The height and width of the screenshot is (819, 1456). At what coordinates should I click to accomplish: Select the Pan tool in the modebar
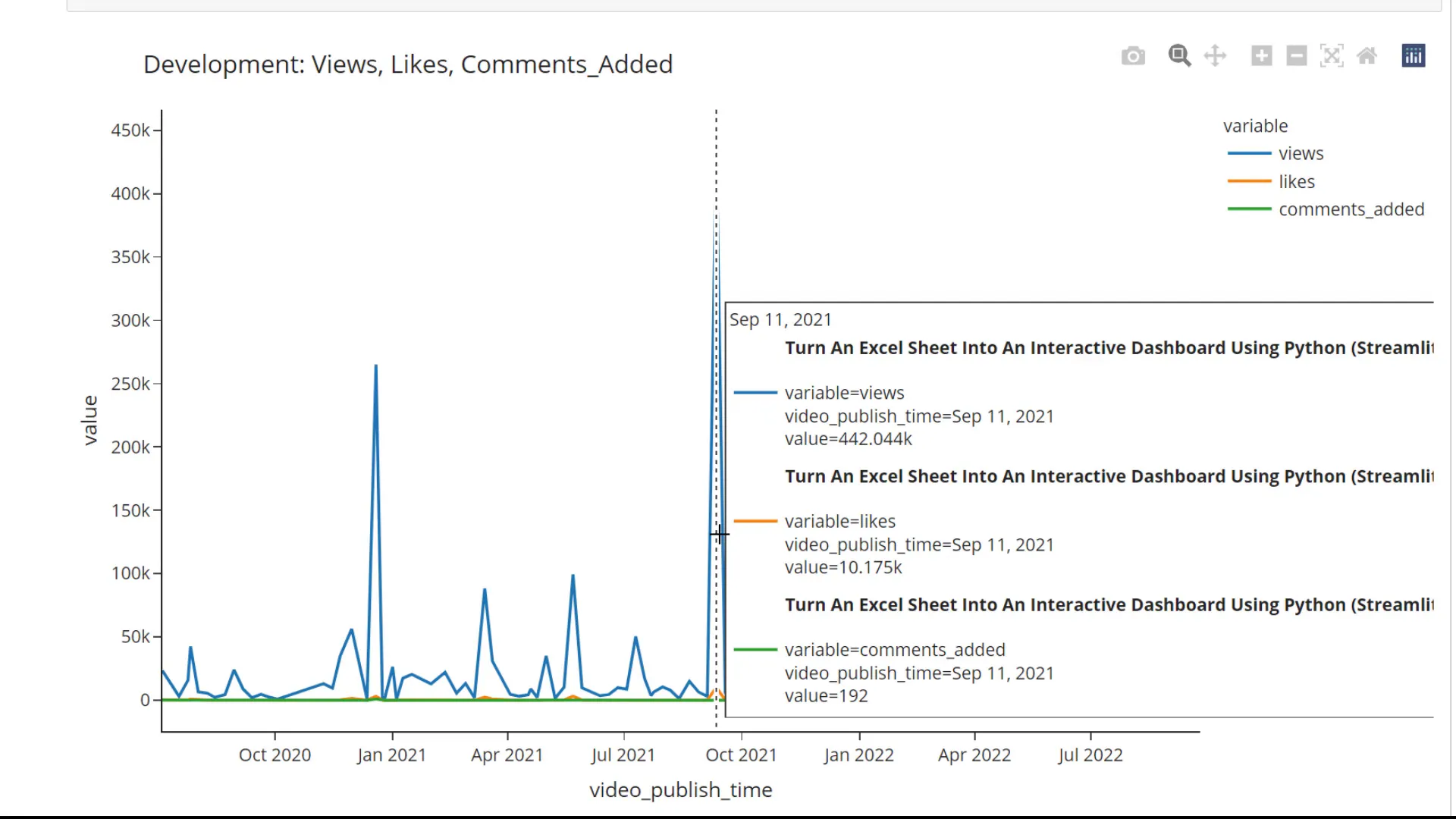point(1216,56)
